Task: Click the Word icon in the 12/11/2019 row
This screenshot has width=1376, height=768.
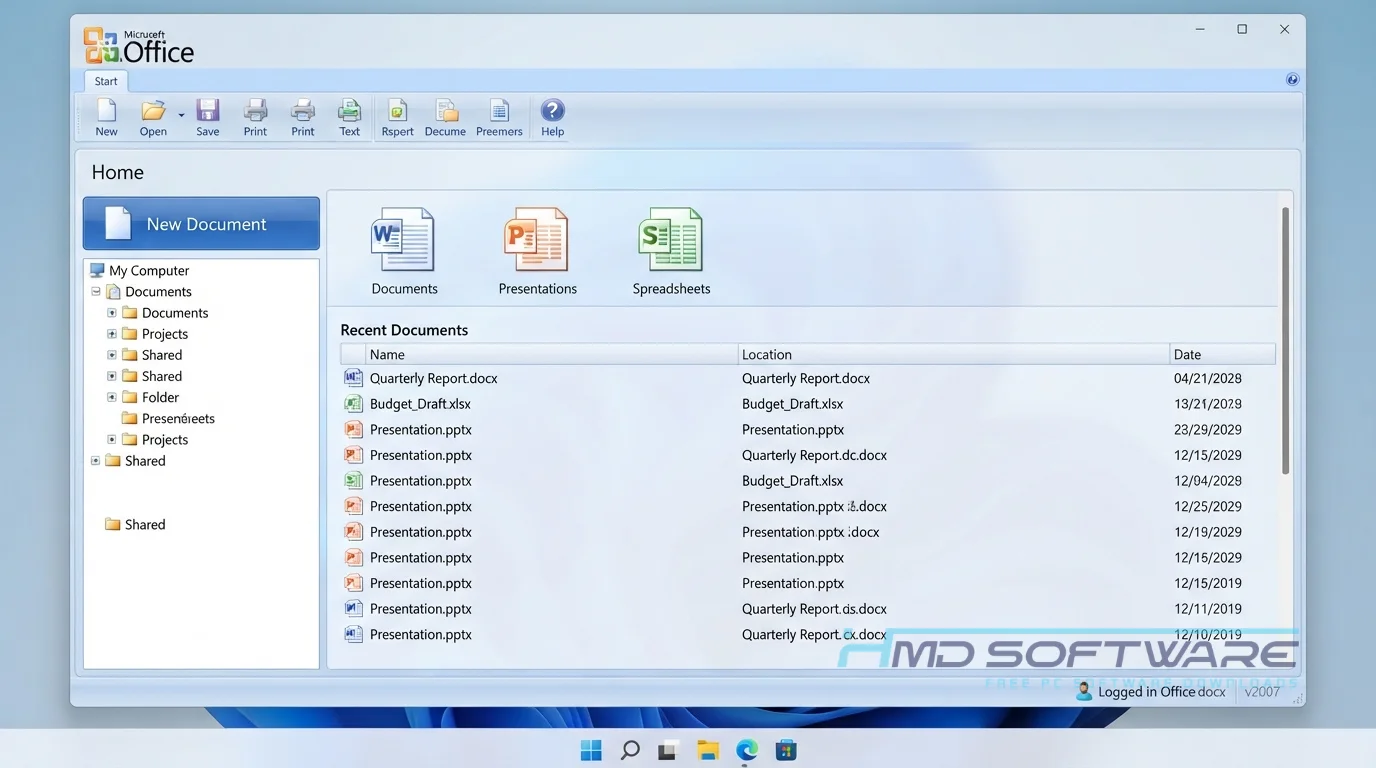Action: click(353, 608)
